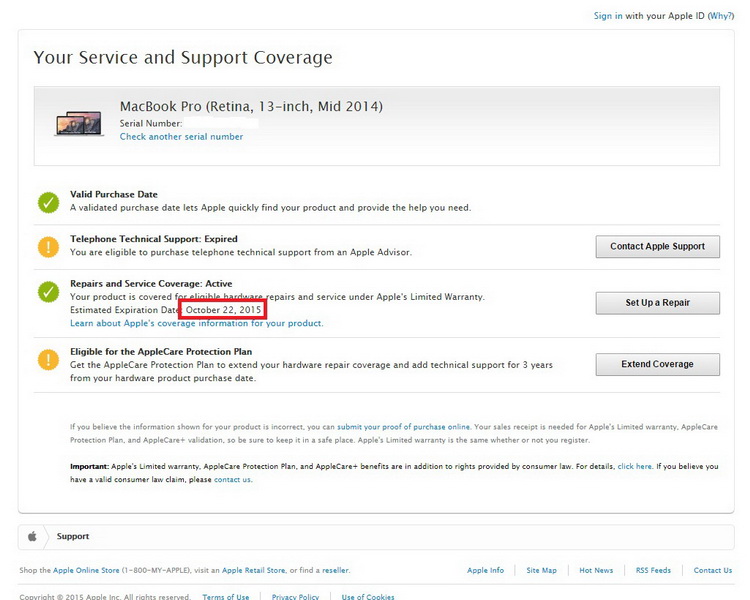Select Support in the breadcrumb bar
Image resolution: width=750 pixels, height=600 pixels.
pos(73,536)
